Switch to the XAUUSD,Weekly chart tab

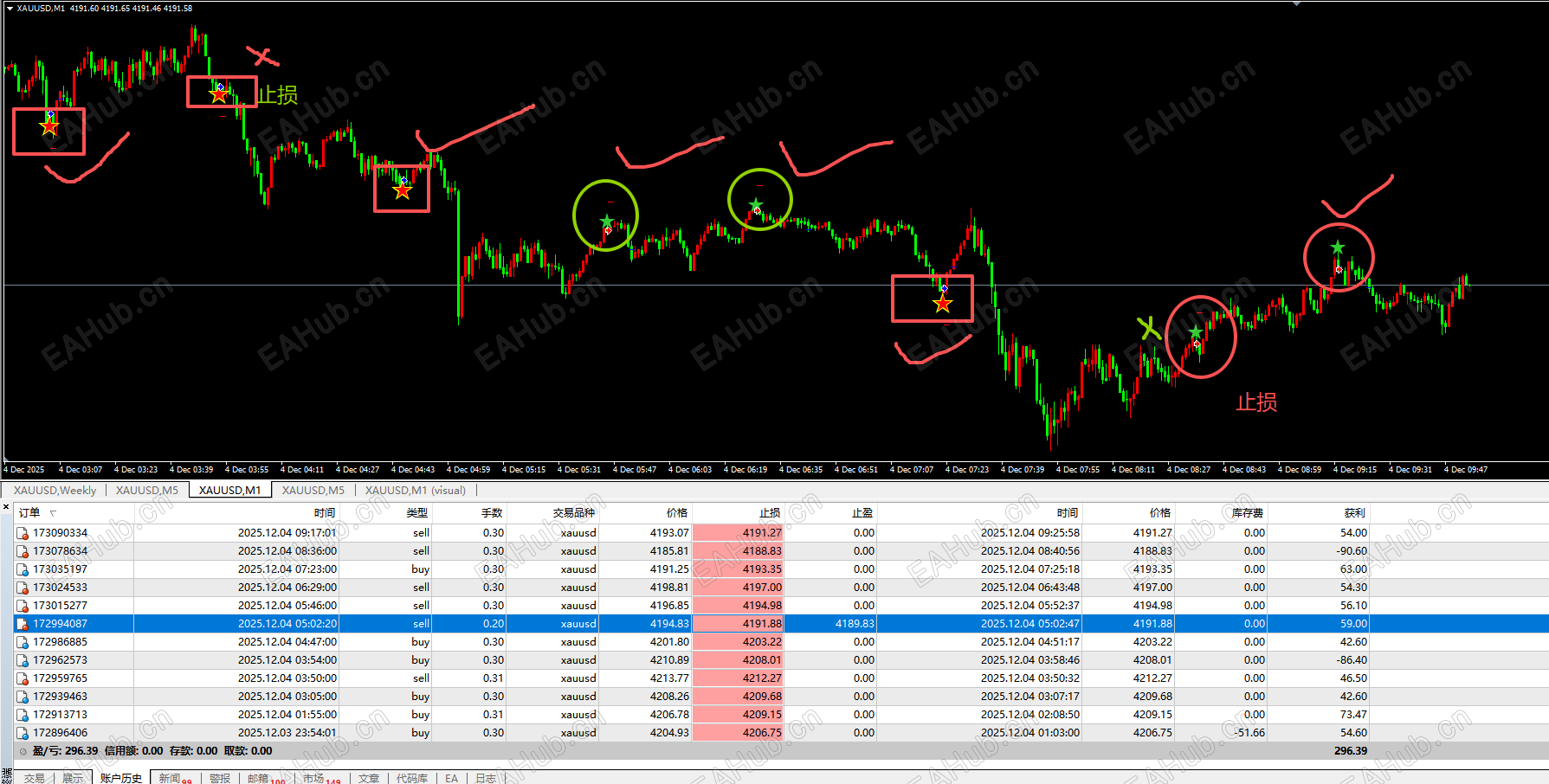[55, 491]
